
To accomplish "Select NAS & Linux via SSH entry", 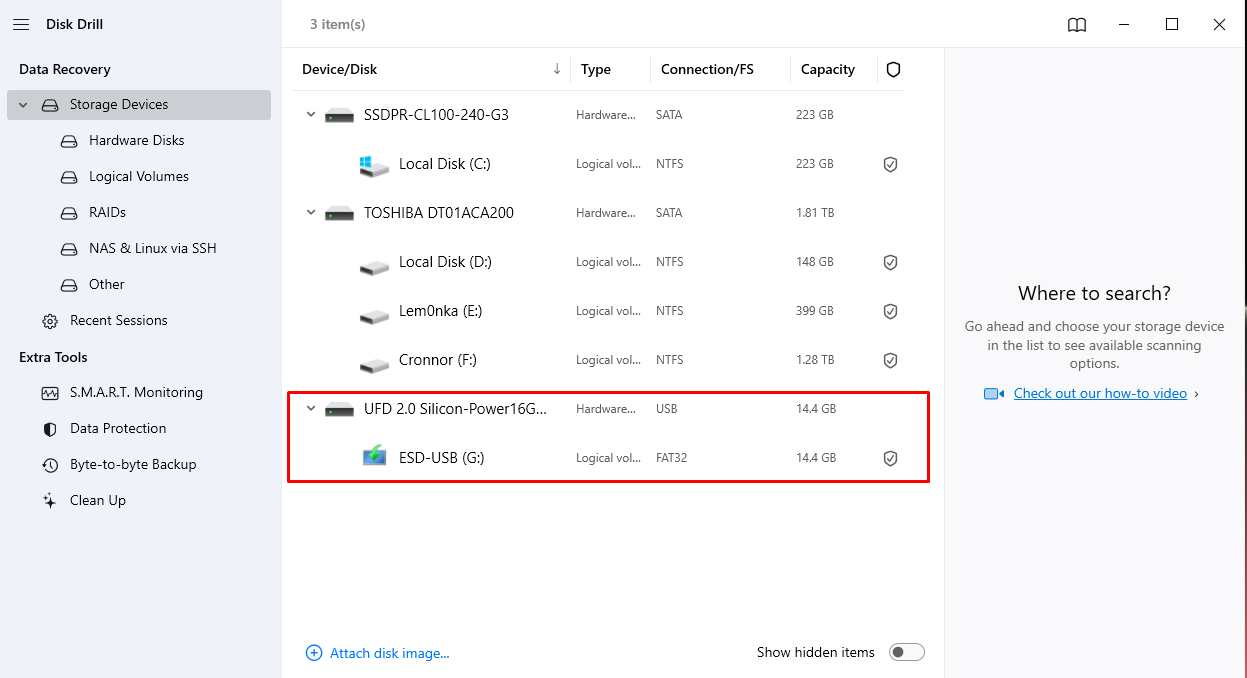I will tap(153, 249).
